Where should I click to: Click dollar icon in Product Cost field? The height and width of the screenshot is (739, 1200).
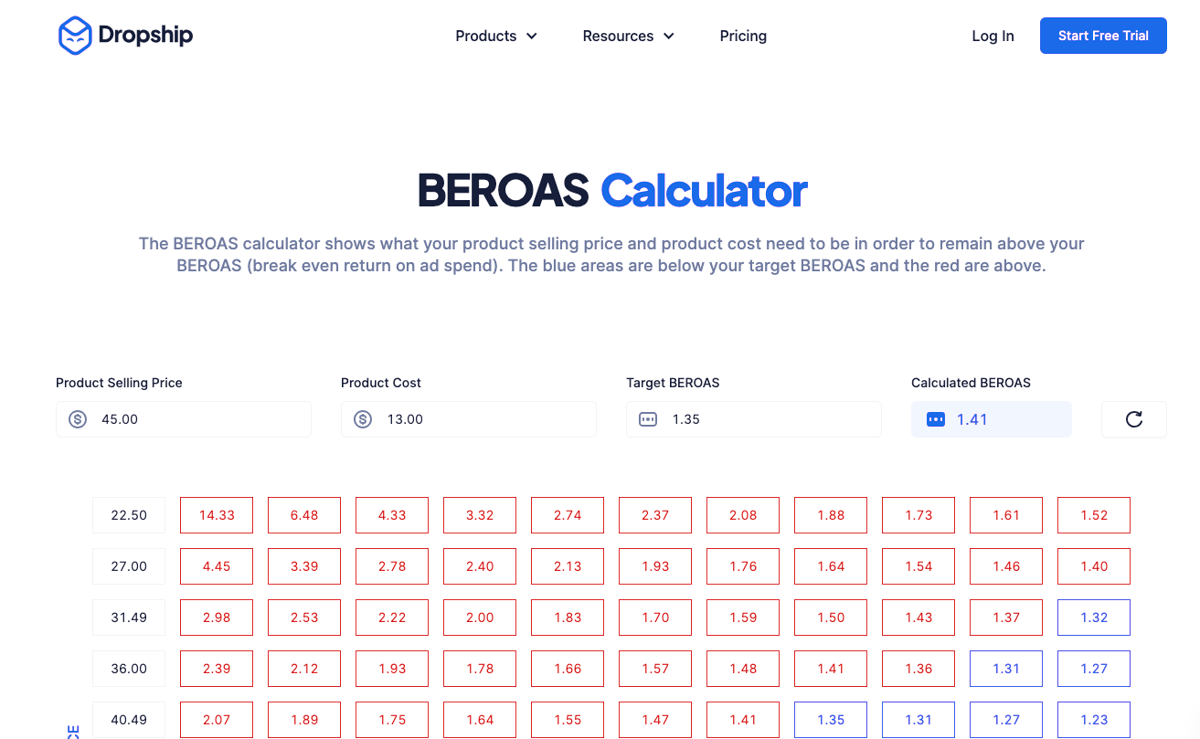(363, 419)
